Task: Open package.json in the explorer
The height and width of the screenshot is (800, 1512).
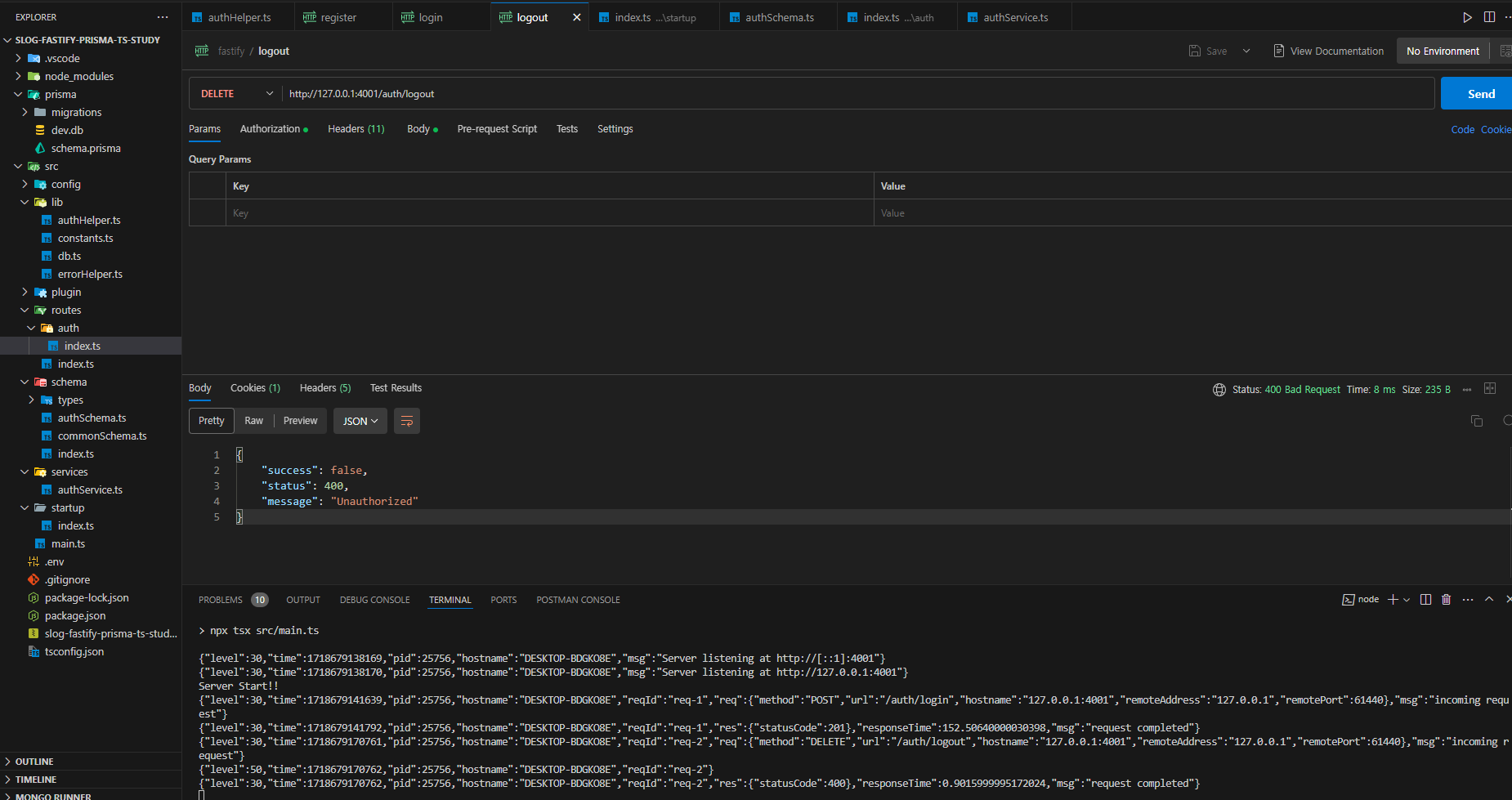Action: 75,615
